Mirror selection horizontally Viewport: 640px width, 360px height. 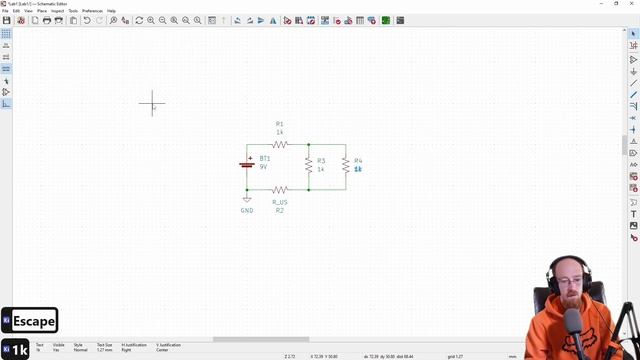[273, 20]
